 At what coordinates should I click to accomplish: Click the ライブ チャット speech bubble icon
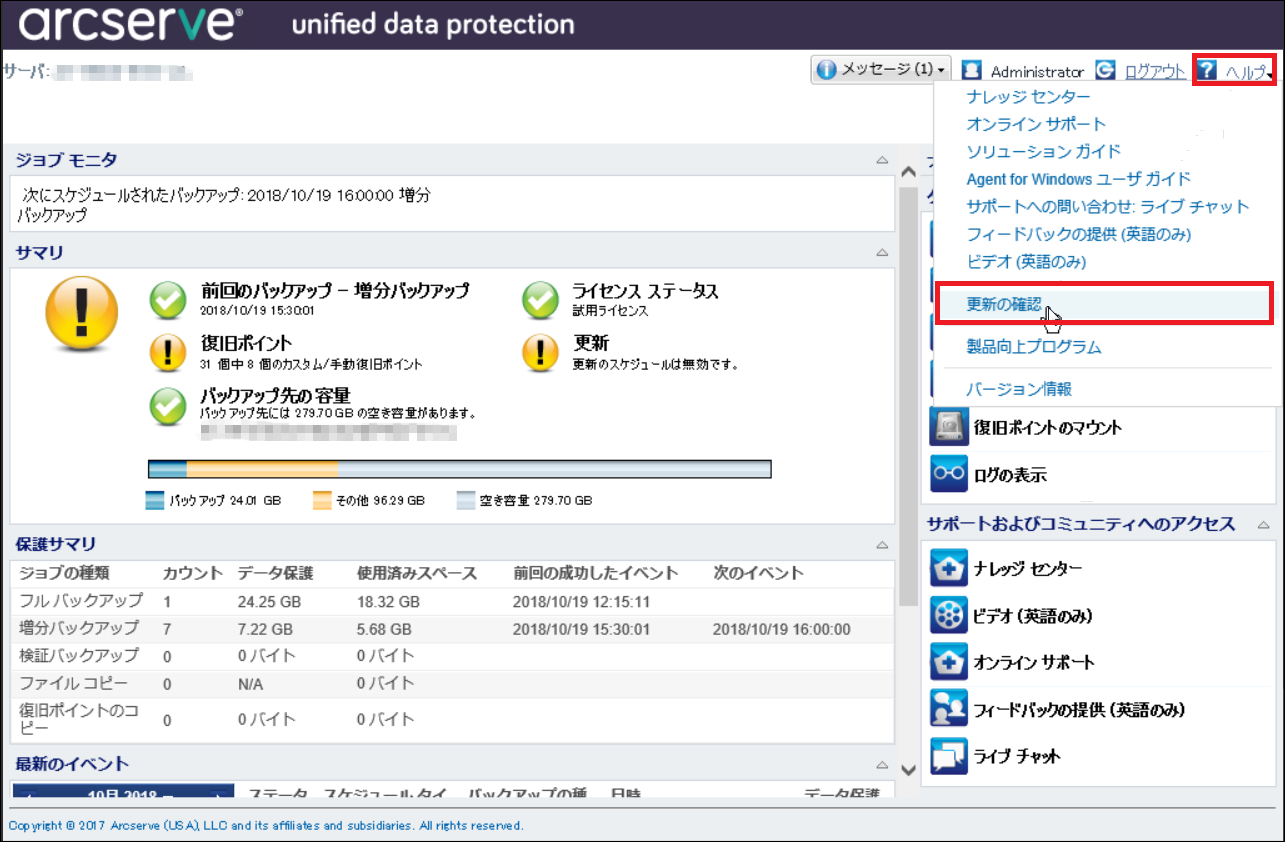pos(949,756)
